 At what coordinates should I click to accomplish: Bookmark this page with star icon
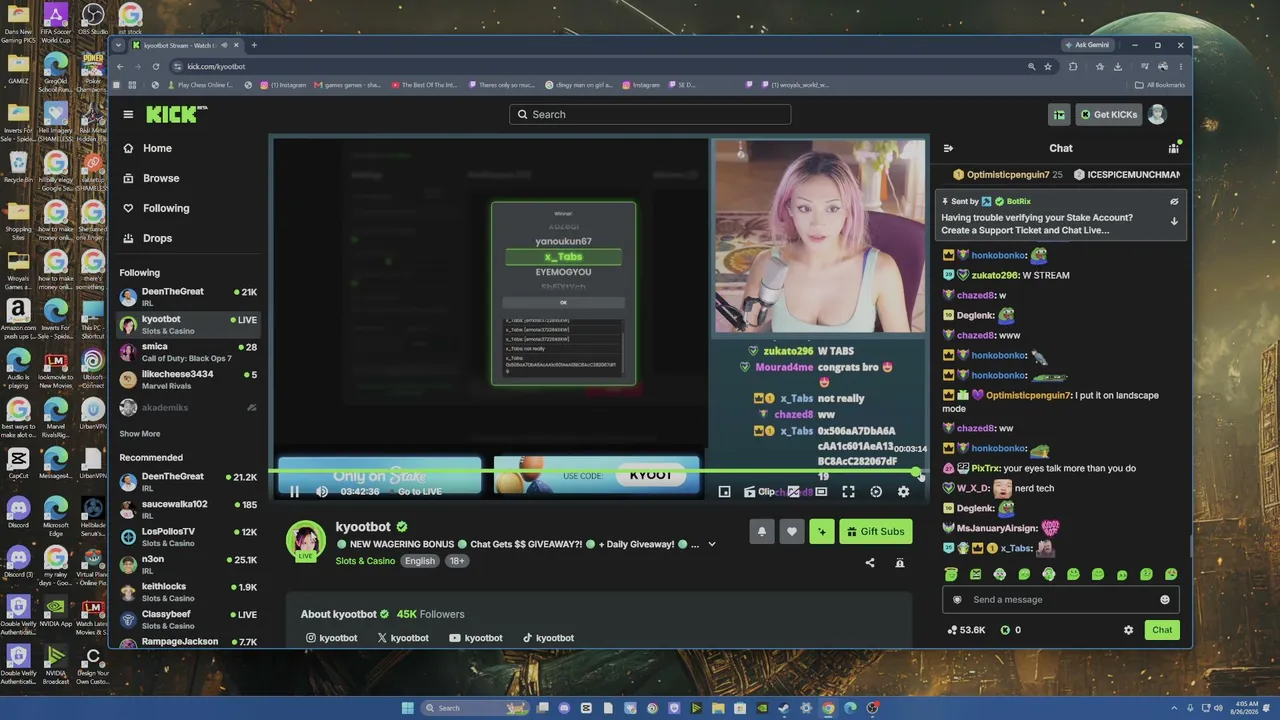click(1048, 67)
